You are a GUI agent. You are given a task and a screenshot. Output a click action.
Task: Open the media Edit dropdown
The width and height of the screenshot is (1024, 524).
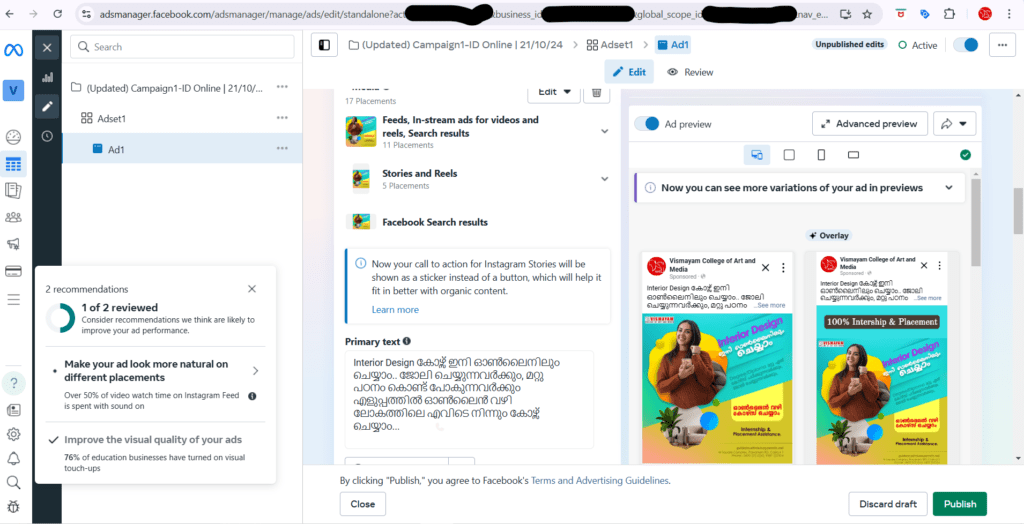554,92
